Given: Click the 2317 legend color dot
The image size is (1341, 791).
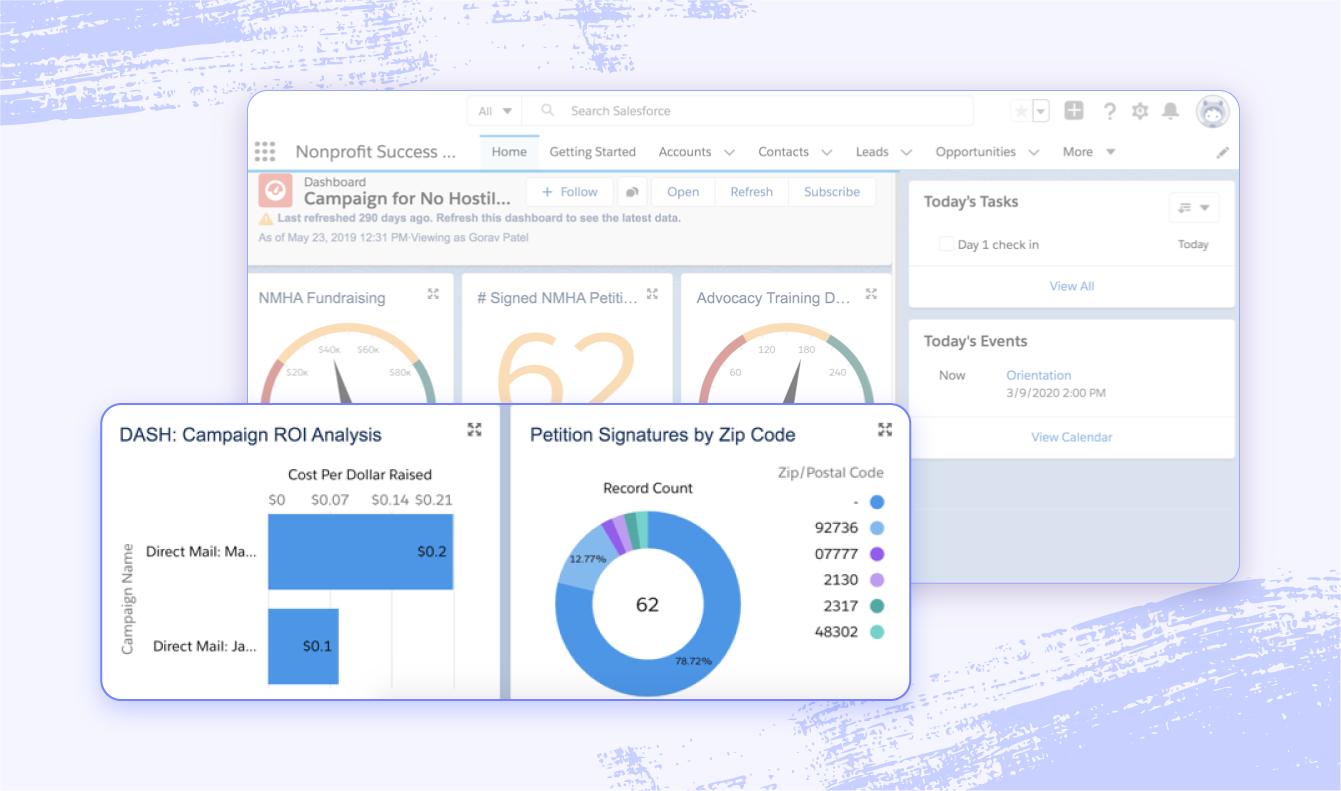Looking at the screenshot, I should point(877,606).
